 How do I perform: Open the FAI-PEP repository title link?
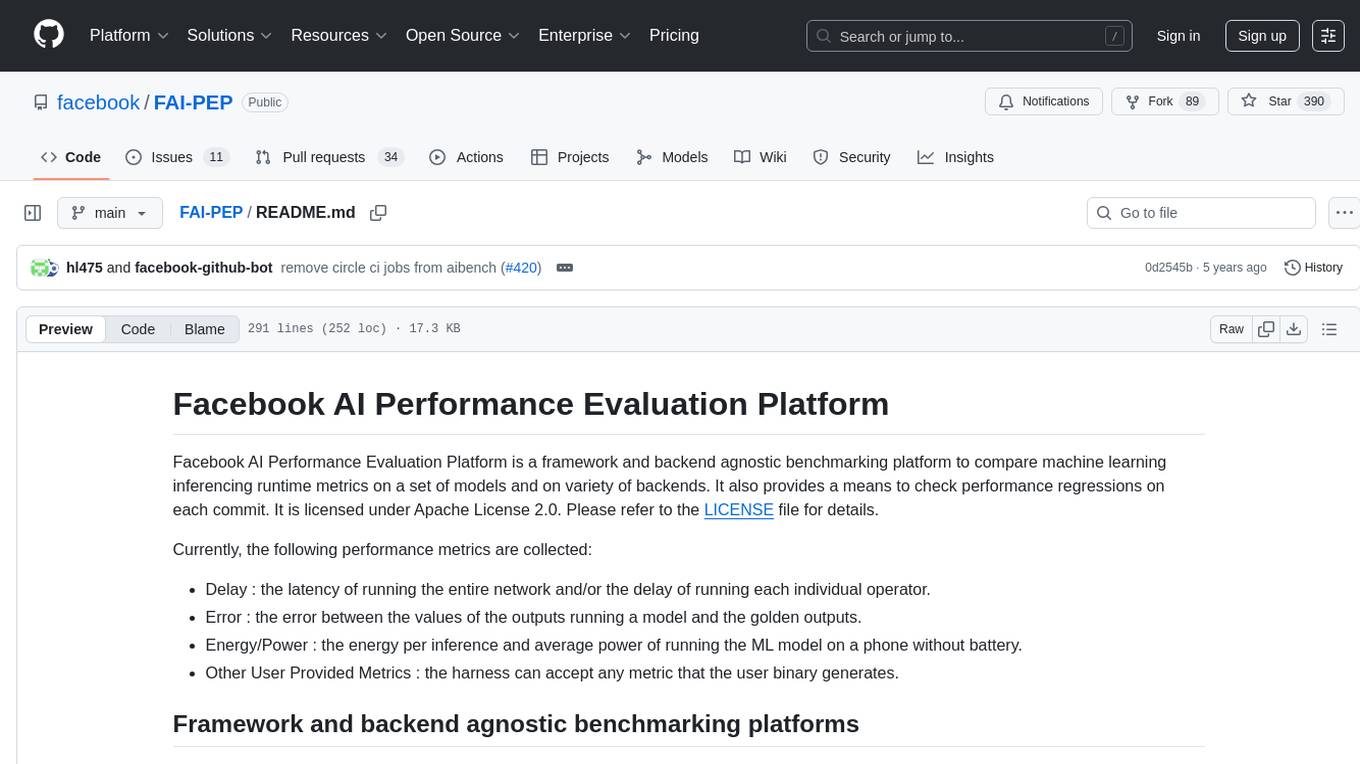pyautogui.click(x=193, y=102)
